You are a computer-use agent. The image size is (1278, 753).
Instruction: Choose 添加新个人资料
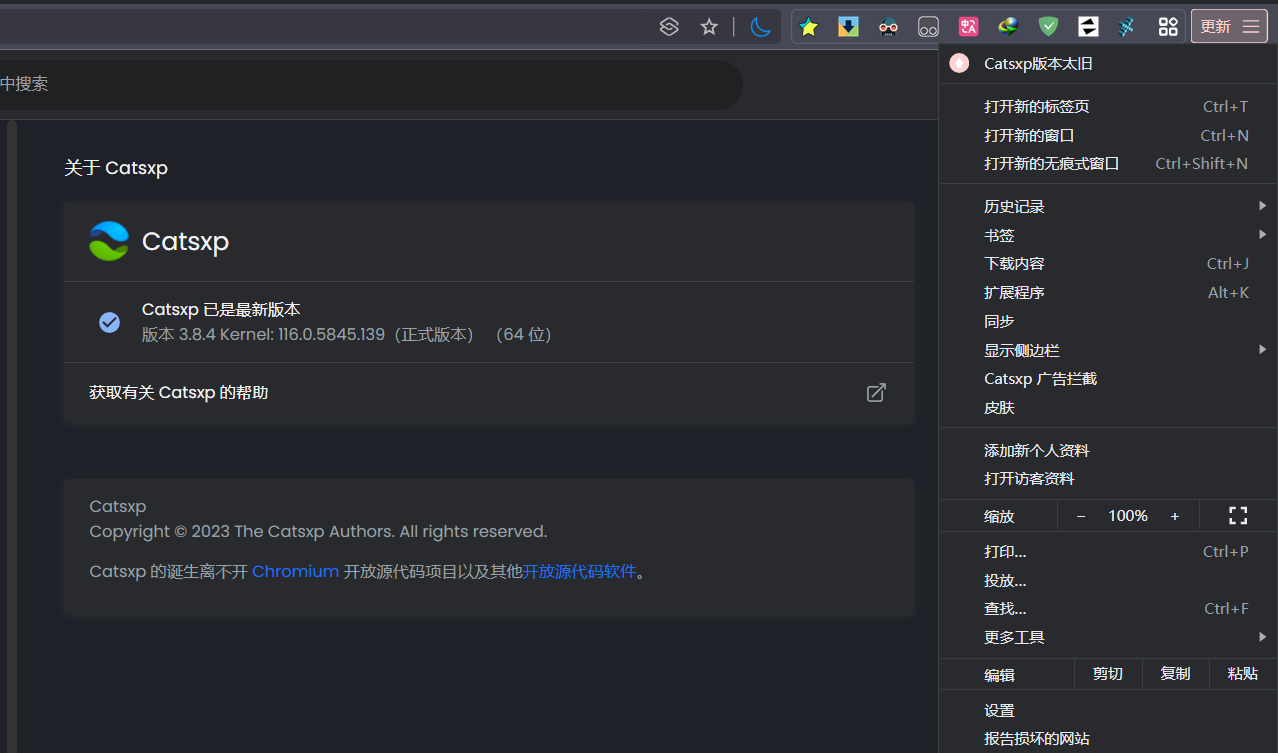tap(1108, 451)
